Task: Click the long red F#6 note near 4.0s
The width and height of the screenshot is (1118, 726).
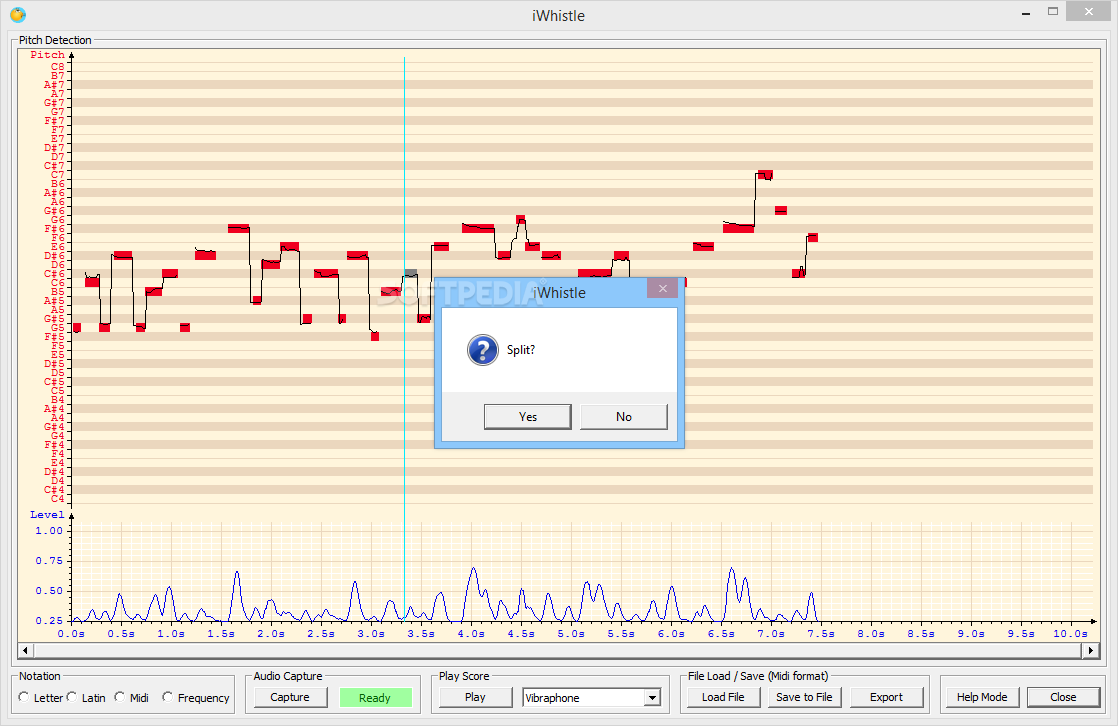Action: click(478, 228)
